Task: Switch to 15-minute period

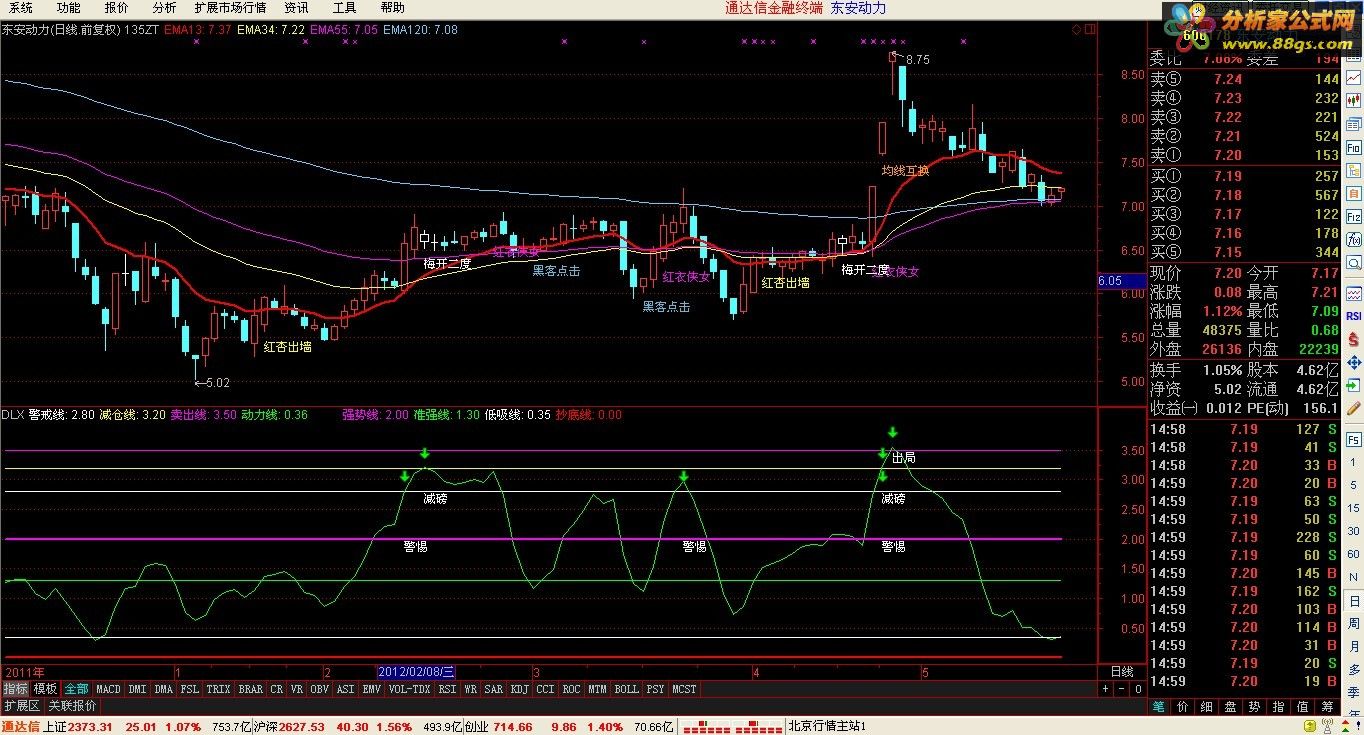Action: (1353, 508)
